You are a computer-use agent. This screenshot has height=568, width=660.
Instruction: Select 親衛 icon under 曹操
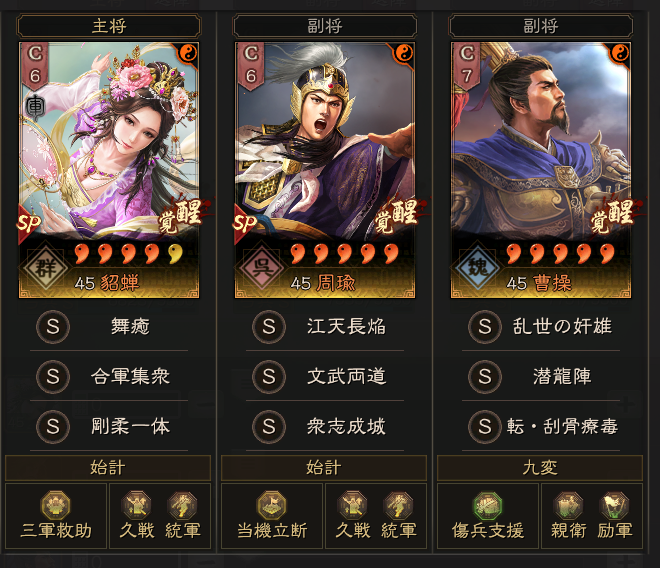coord(568,505)
